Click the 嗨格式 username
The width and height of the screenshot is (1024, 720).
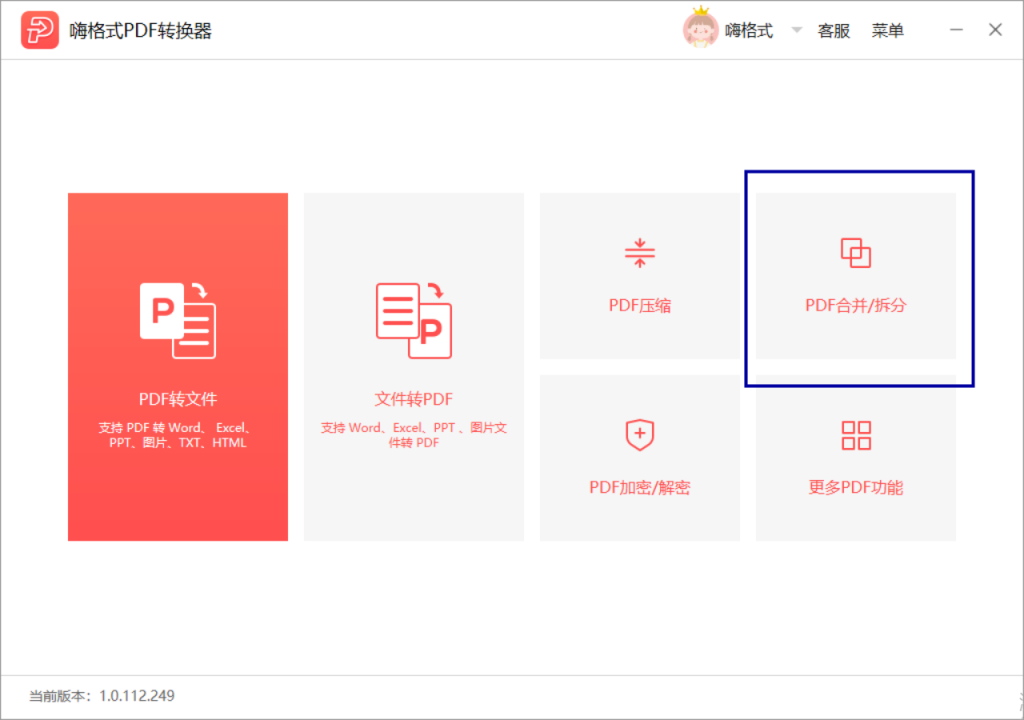tap(748, 31)
